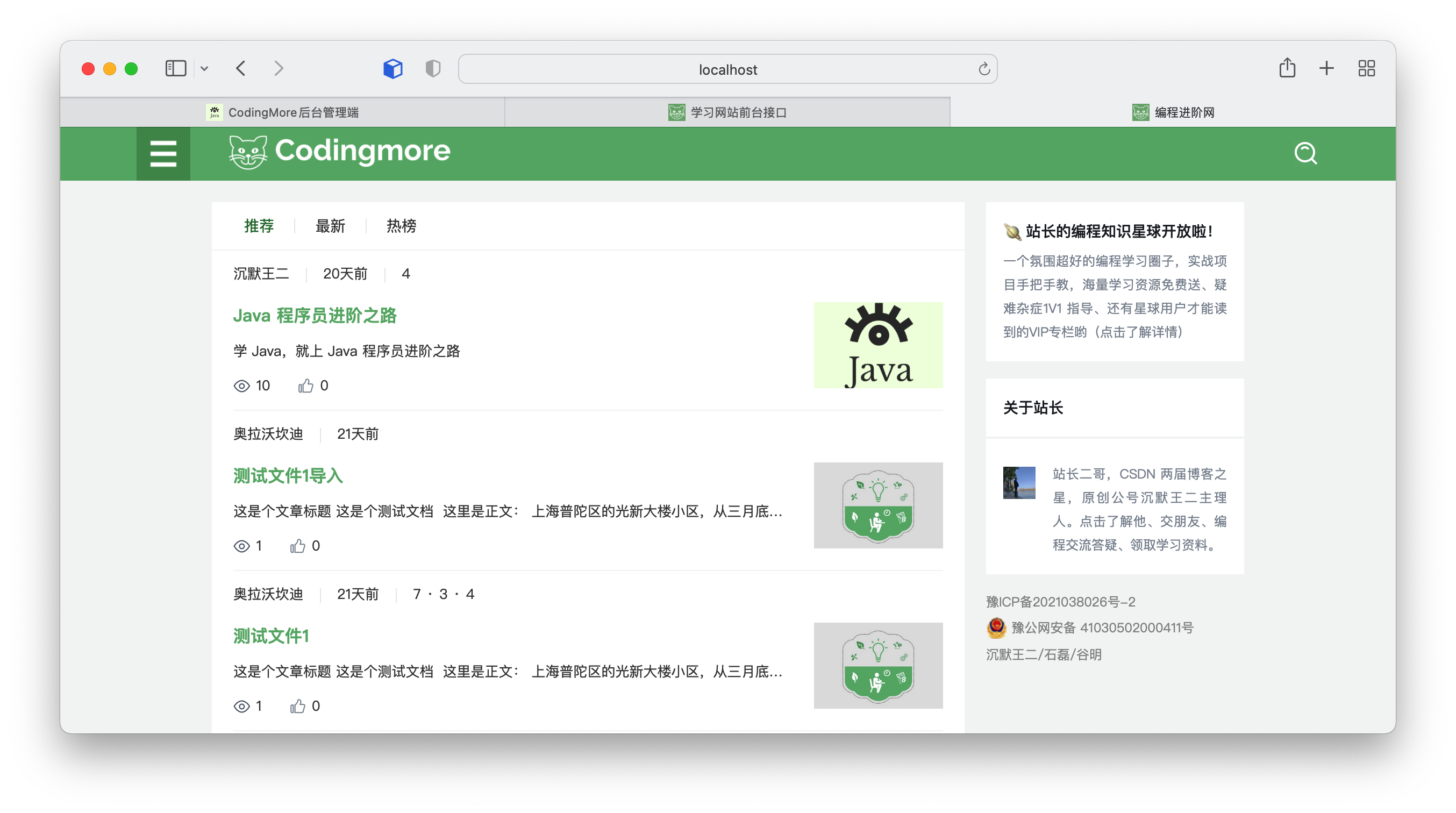Click the Java article cover thumbnail
Image resolution: width=1456 pixels, height=813 pixels.
[878, 345]
